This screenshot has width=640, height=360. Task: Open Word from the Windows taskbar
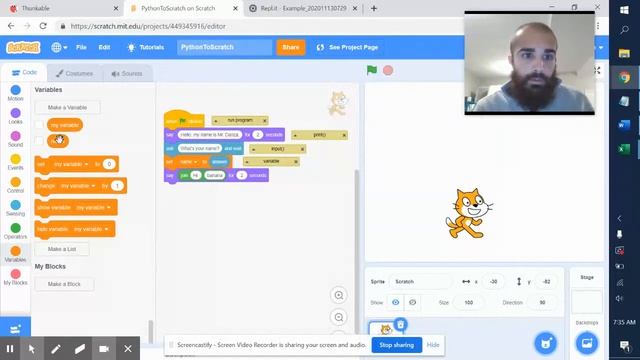click(624, 125)
